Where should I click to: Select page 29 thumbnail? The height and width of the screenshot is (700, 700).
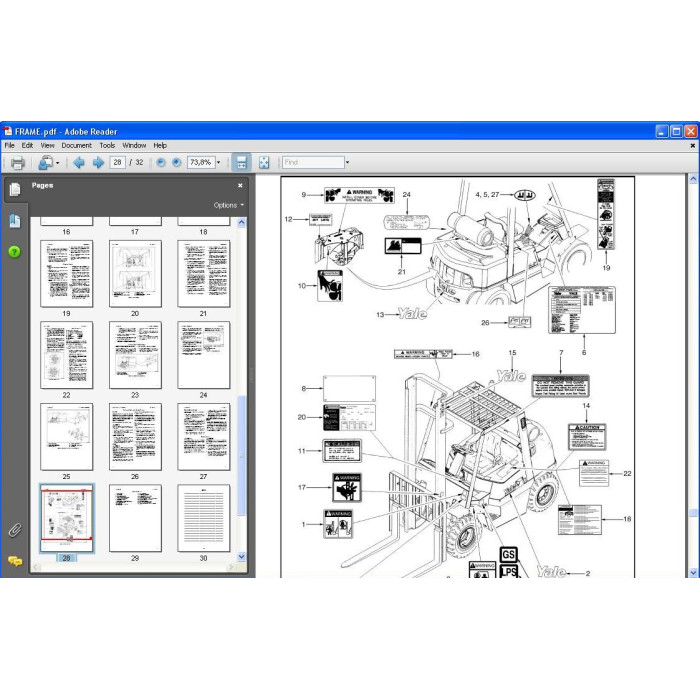[x=135, y=519]
